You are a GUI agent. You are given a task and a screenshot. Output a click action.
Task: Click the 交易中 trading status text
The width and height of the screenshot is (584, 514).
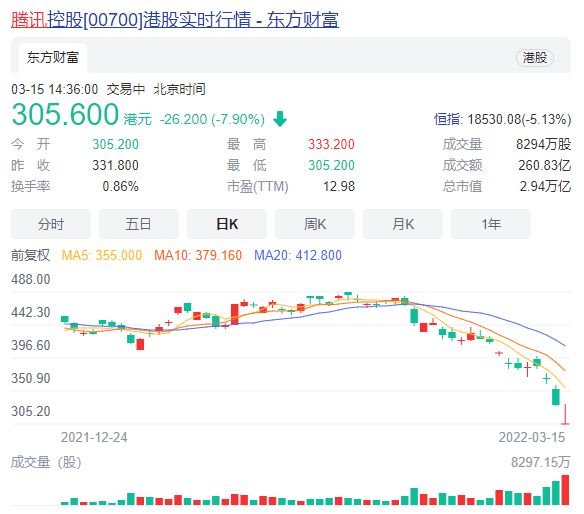point(126,89)
